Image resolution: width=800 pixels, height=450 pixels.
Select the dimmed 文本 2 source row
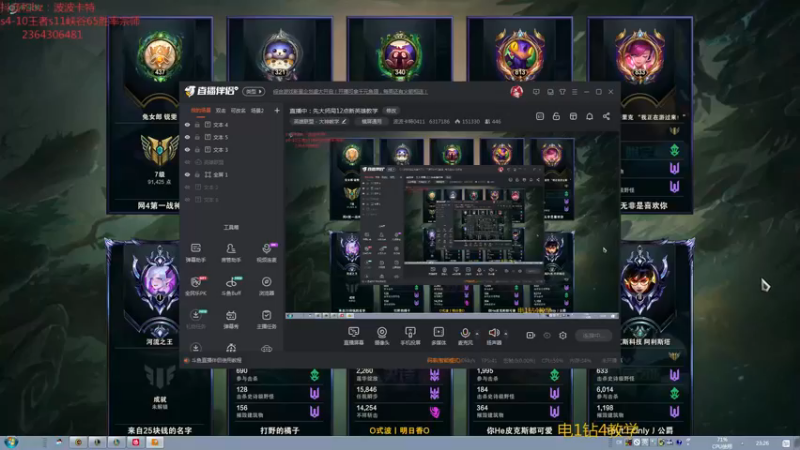click(231, 187)
